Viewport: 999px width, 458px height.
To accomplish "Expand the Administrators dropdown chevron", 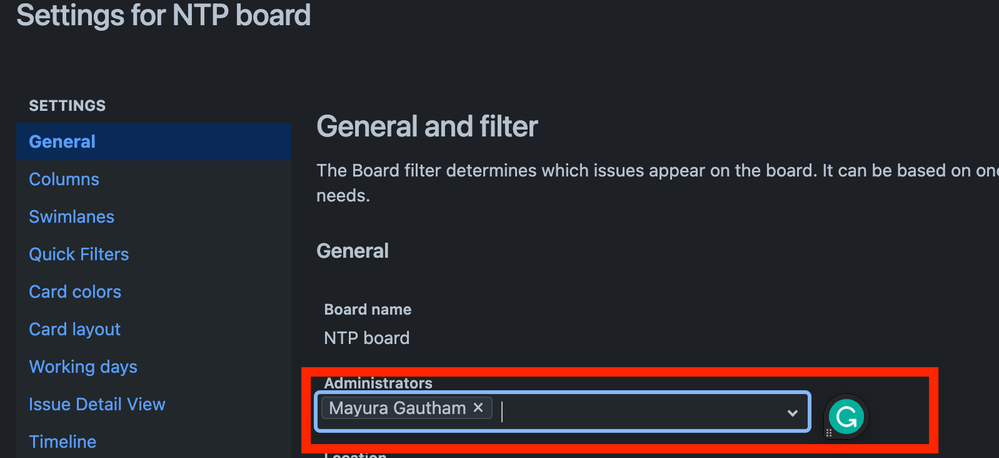I will (x=792, y=412).
